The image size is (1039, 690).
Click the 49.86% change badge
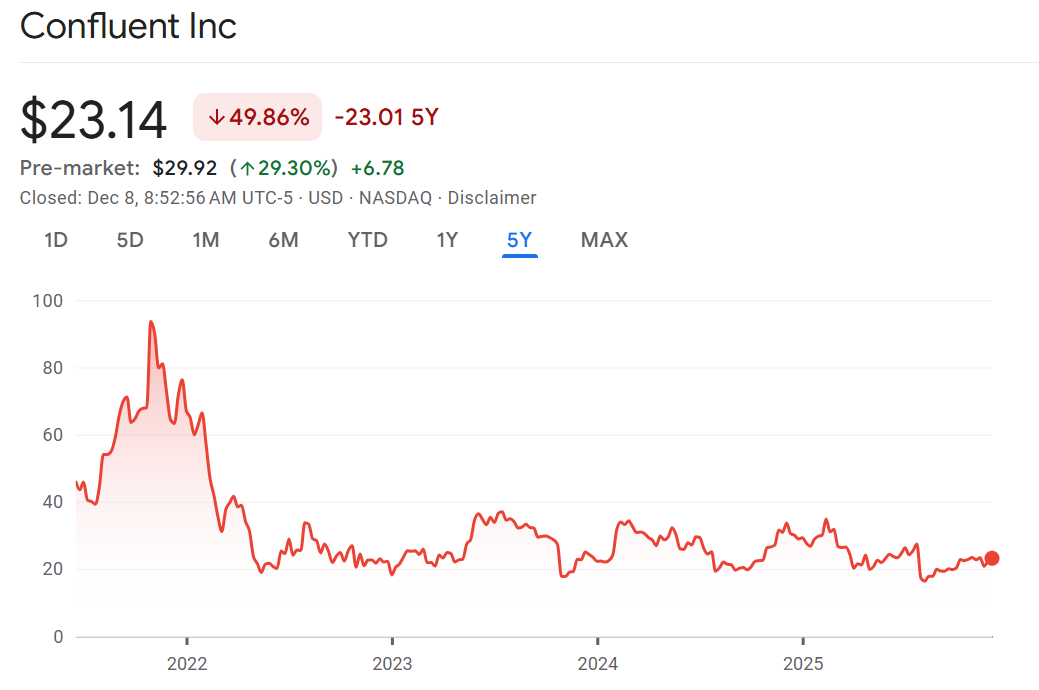[258, 117]
